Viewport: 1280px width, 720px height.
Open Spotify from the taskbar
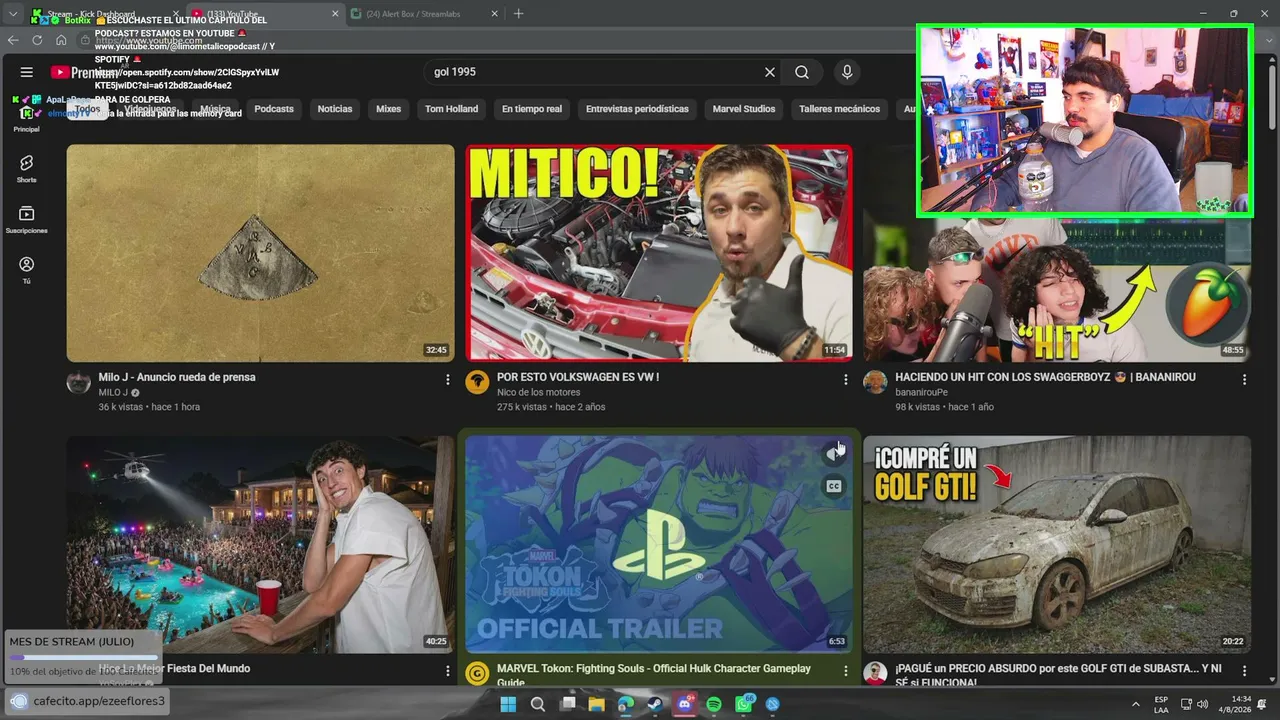(714, 704)
